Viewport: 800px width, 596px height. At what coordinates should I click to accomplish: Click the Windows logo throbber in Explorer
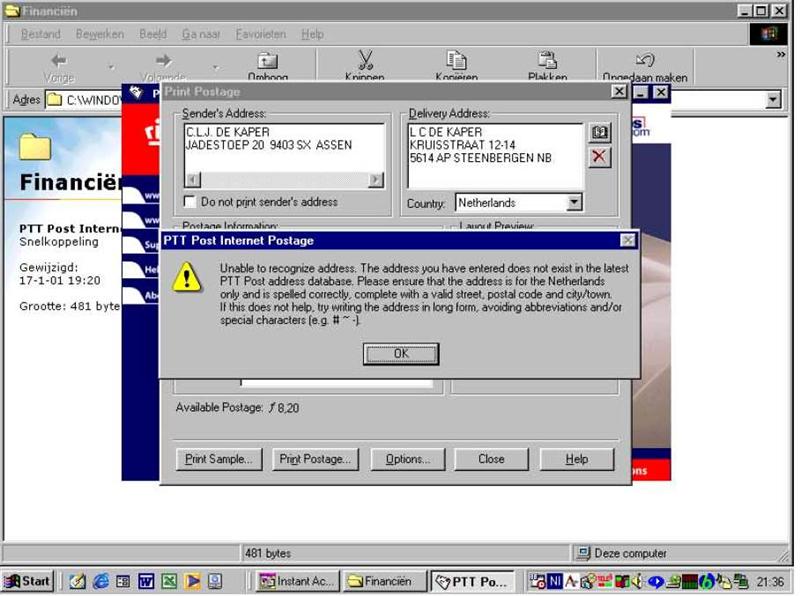click(x=768, y=34)
